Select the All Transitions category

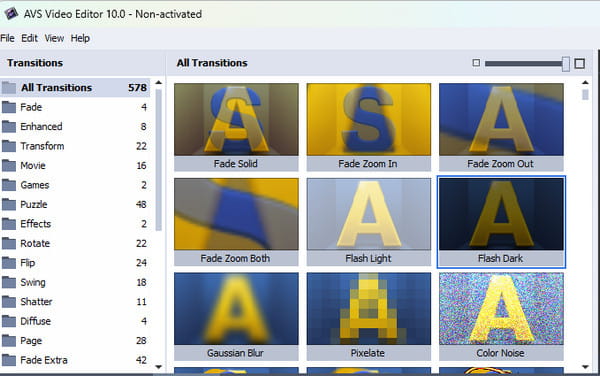[75, 88]
